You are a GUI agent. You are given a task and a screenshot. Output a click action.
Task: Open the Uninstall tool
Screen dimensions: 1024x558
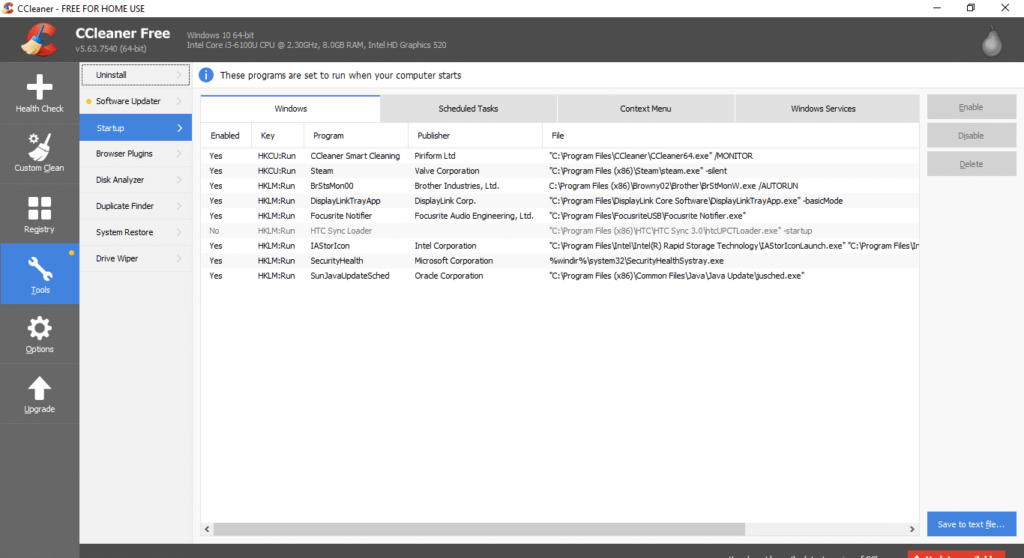pos(136,75)
